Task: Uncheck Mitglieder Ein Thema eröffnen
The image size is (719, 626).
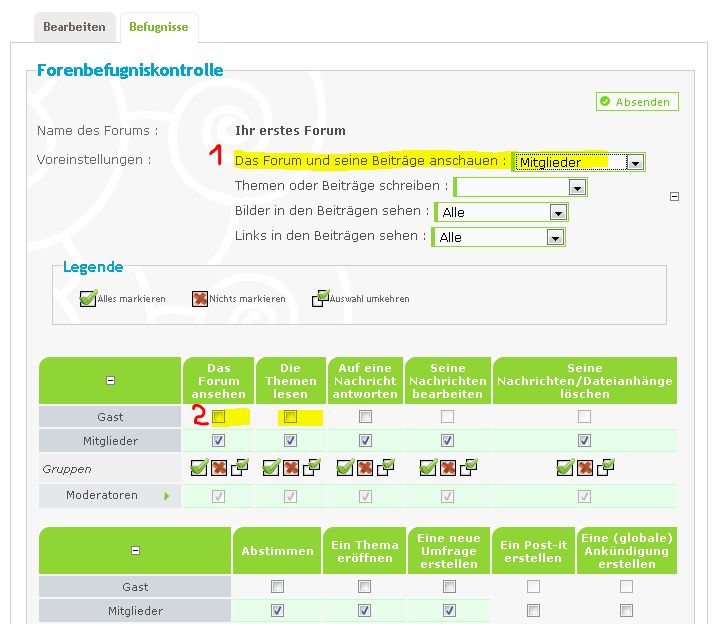Action: [x=365, y=610]
